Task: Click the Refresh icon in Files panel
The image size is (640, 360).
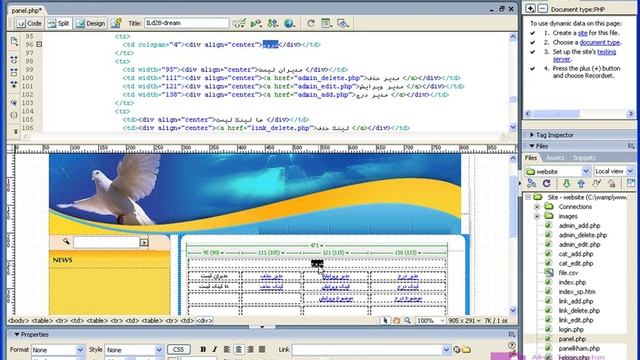Action: click(x=547, y=184)
